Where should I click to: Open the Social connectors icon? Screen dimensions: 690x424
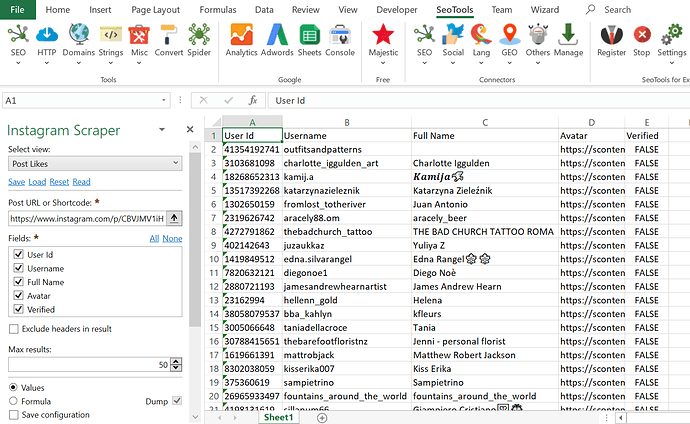point(453,35)
